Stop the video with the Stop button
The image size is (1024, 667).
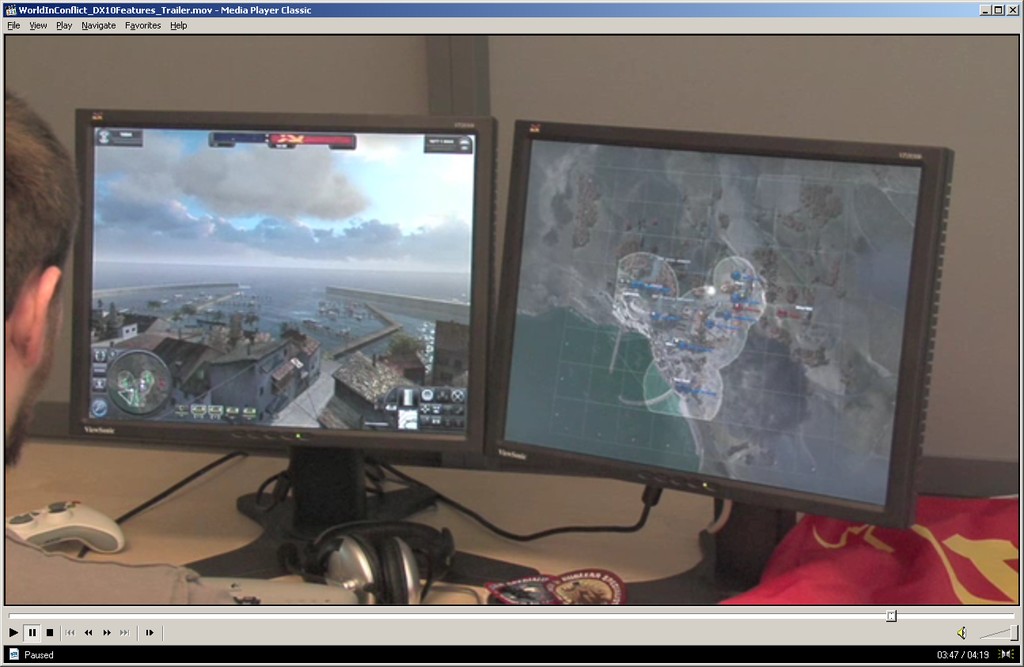point(50,632)
